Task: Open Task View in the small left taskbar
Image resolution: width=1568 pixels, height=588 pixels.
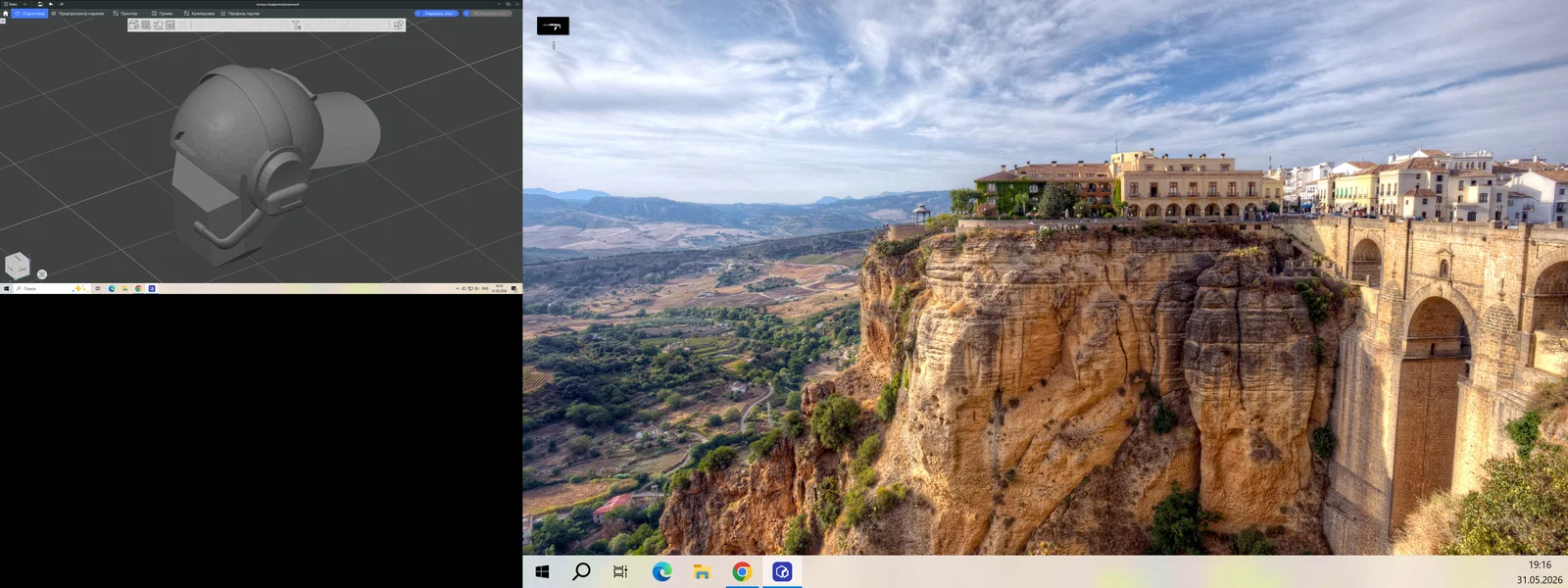Action: [98, 288]
